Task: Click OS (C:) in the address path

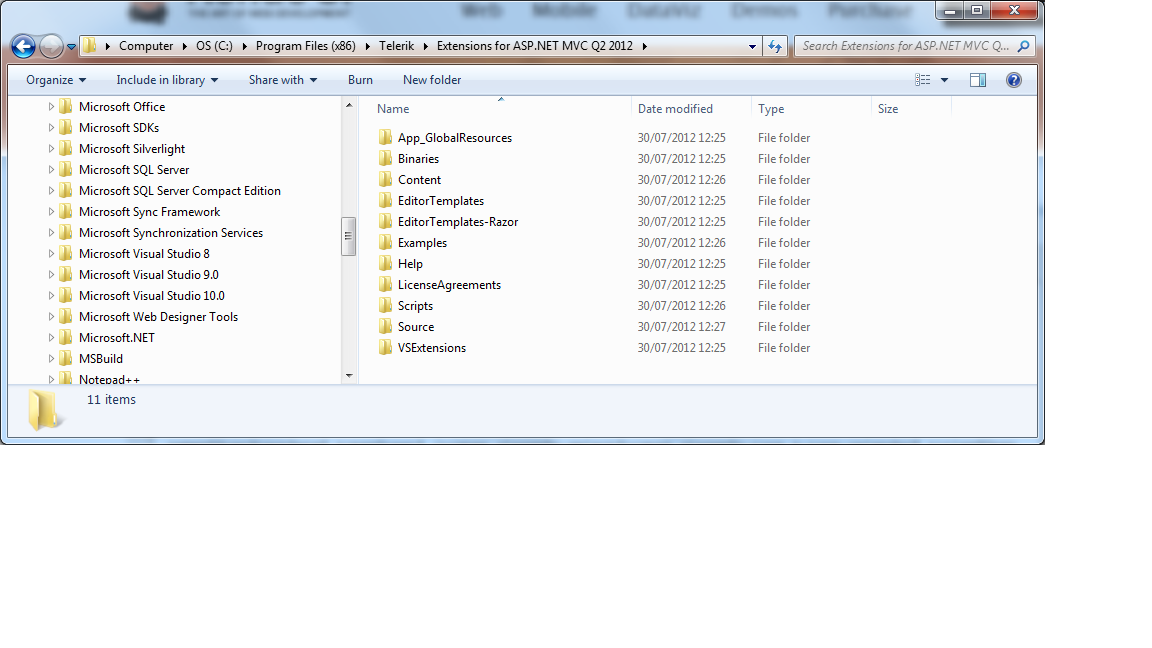Action: (214, 46)
